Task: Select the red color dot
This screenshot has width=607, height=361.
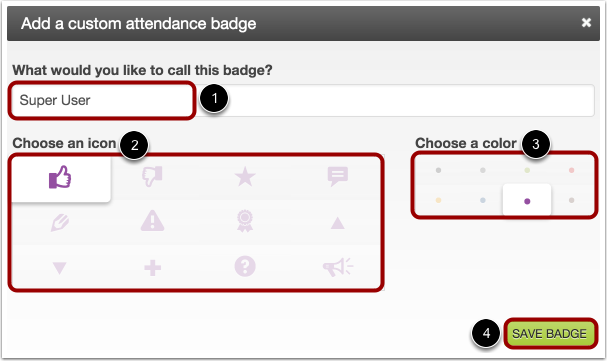Action: coord(571,170)
